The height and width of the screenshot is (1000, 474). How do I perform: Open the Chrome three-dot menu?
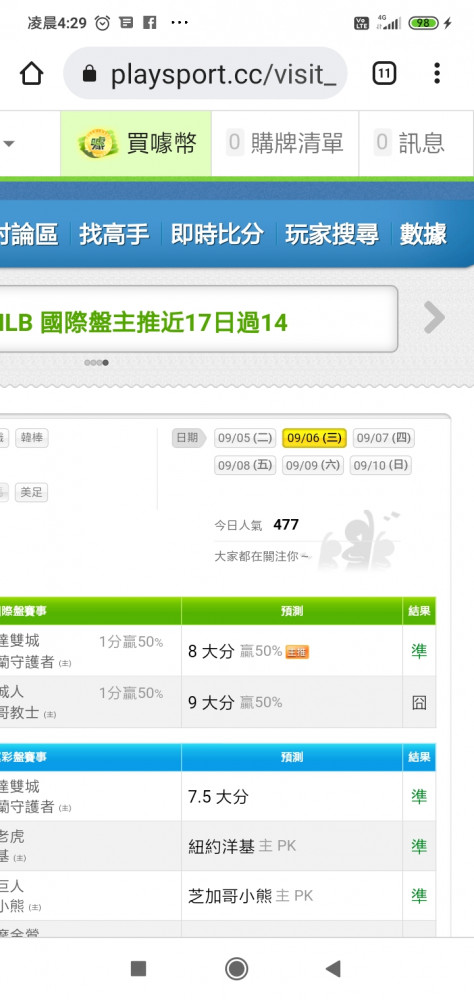(x=437, y=74)
